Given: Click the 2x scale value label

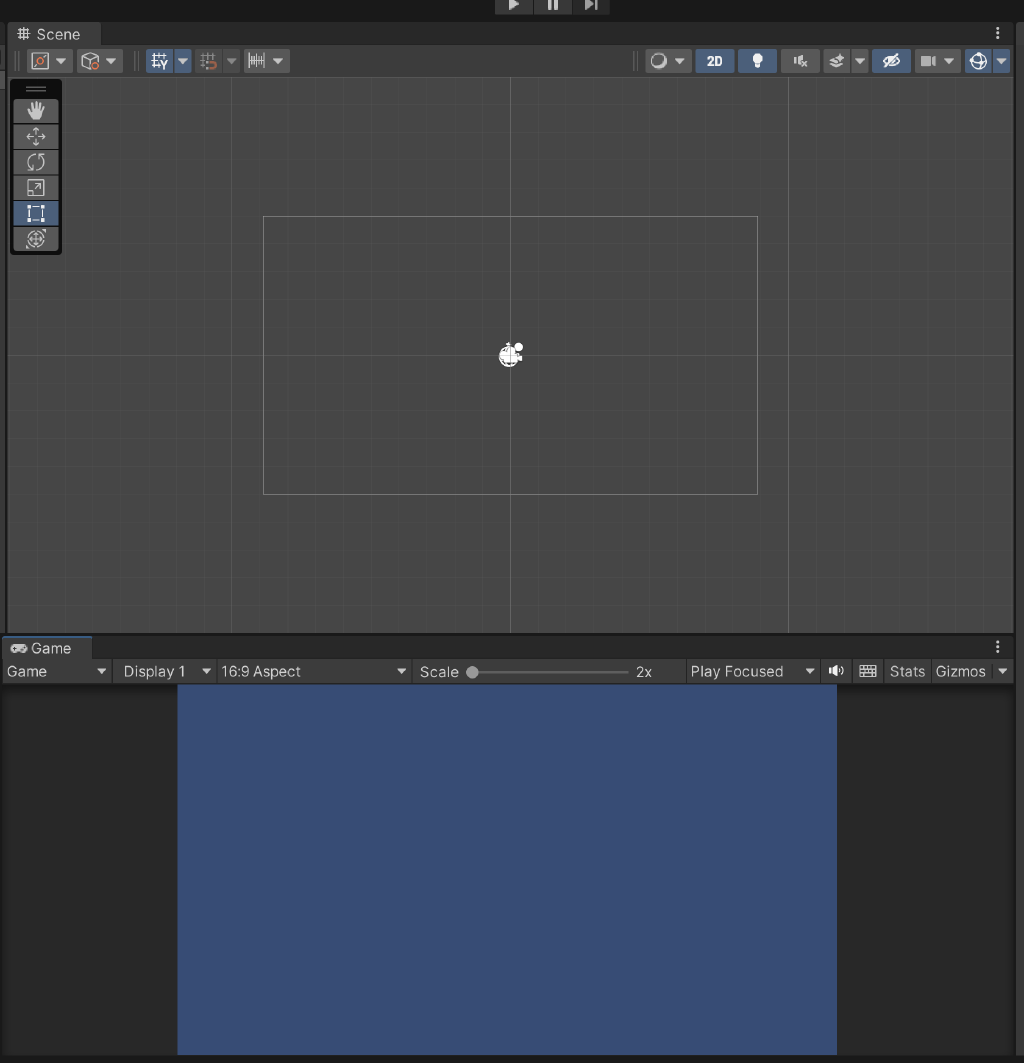Looking at the screenshot, I should 644,672.
